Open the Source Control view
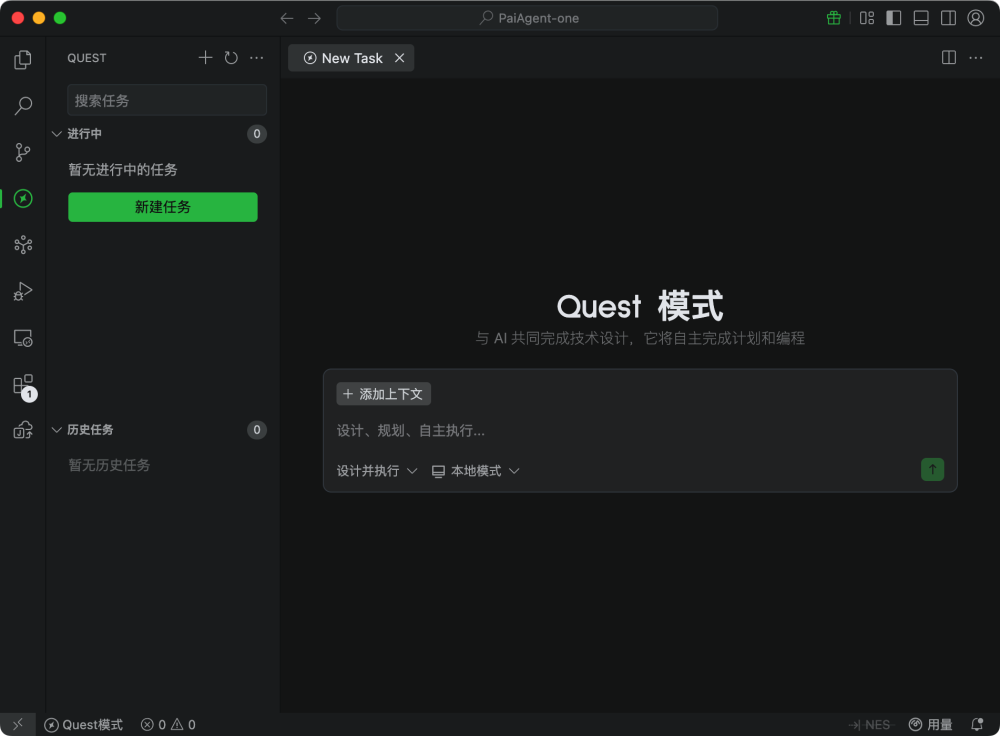The width and height of the screenshot is (1000, 736). coord(23,152)
